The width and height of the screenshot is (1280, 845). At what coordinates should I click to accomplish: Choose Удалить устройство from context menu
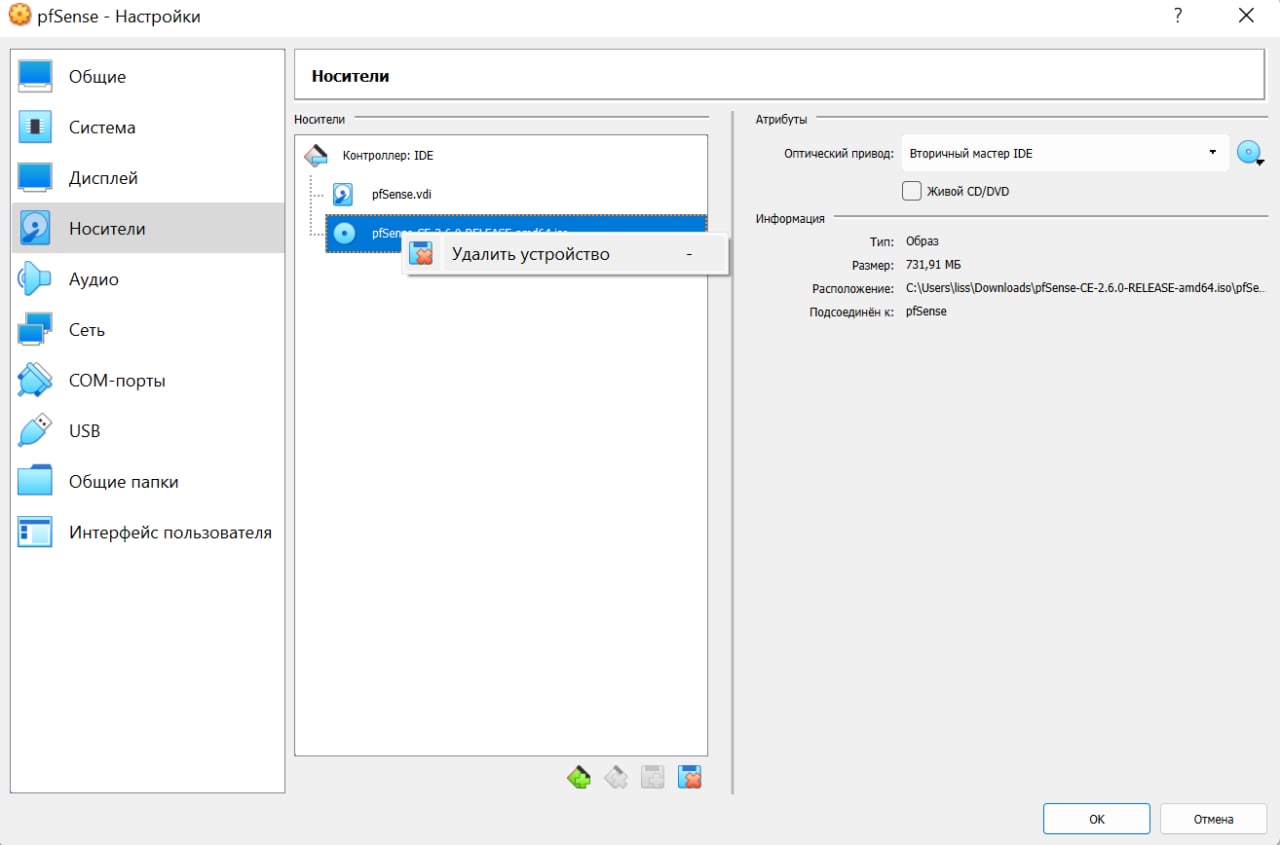[565, 254]
